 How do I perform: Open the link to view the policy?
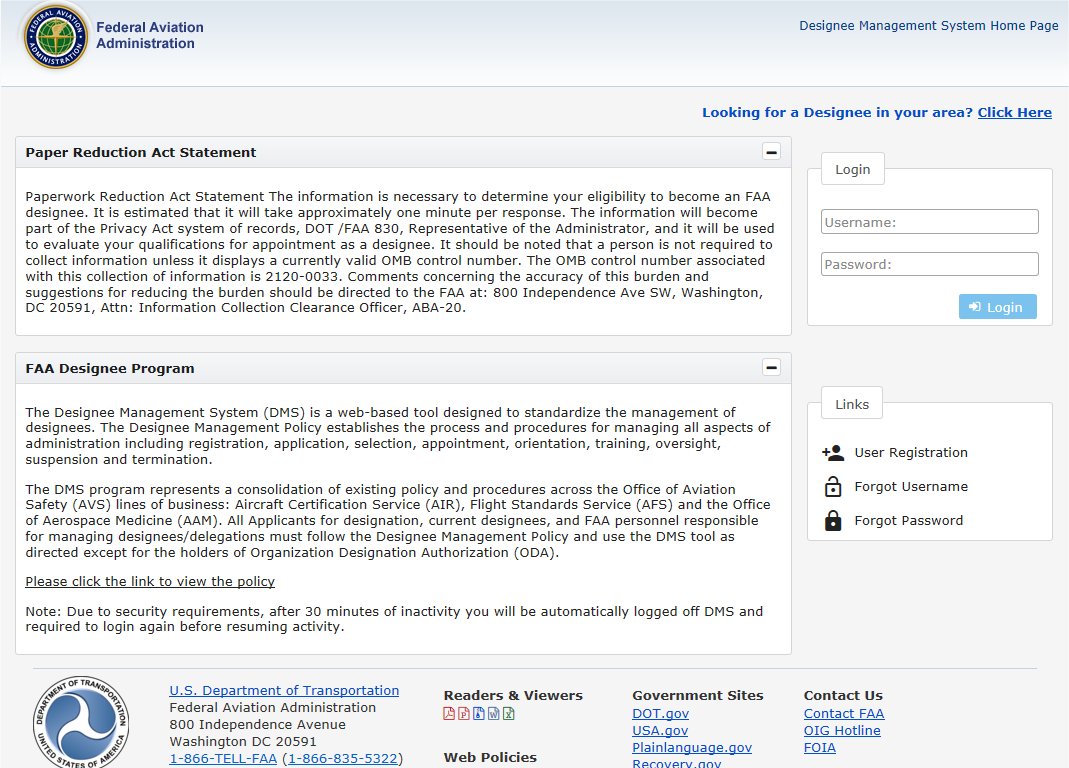(150, 581)
